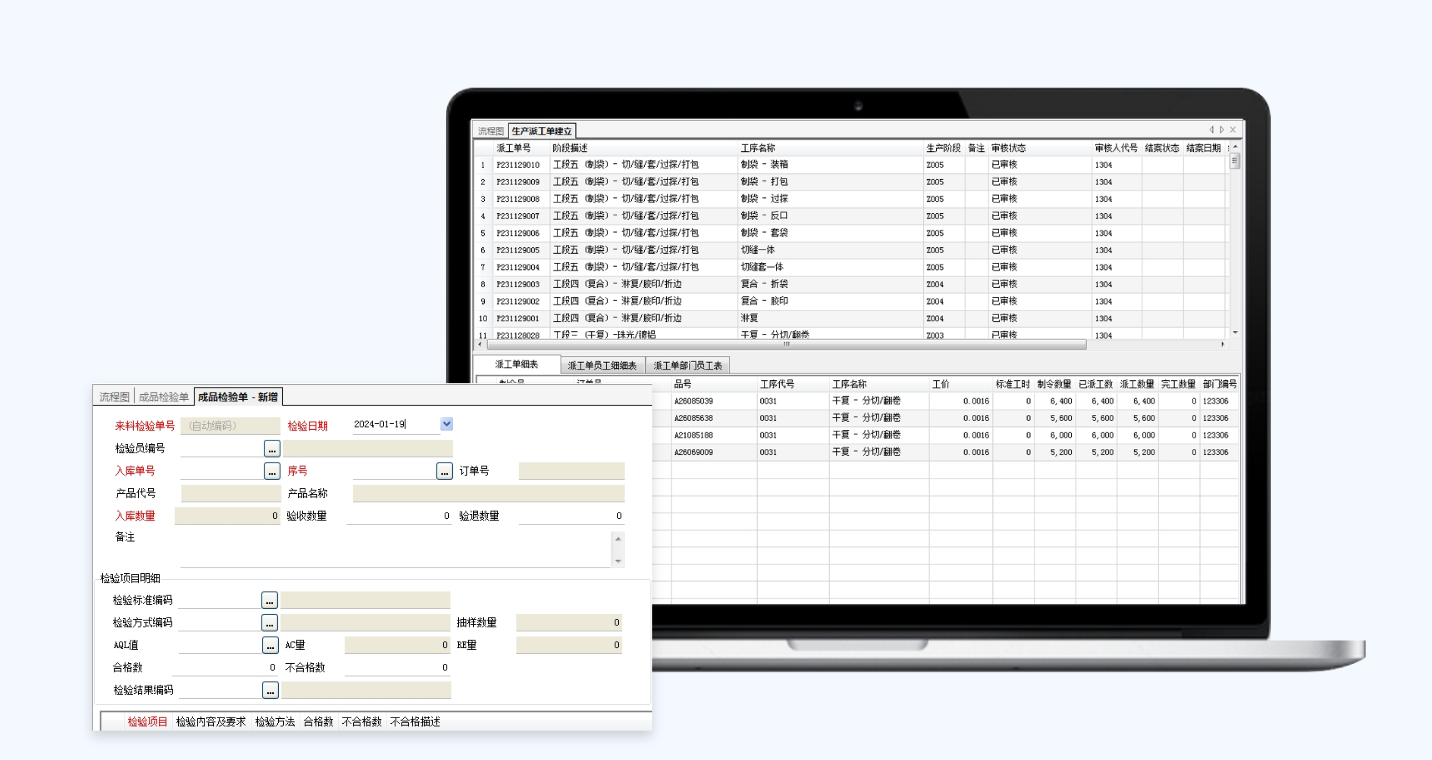Switch to the 成品检验单 tab

coord(163,397)
